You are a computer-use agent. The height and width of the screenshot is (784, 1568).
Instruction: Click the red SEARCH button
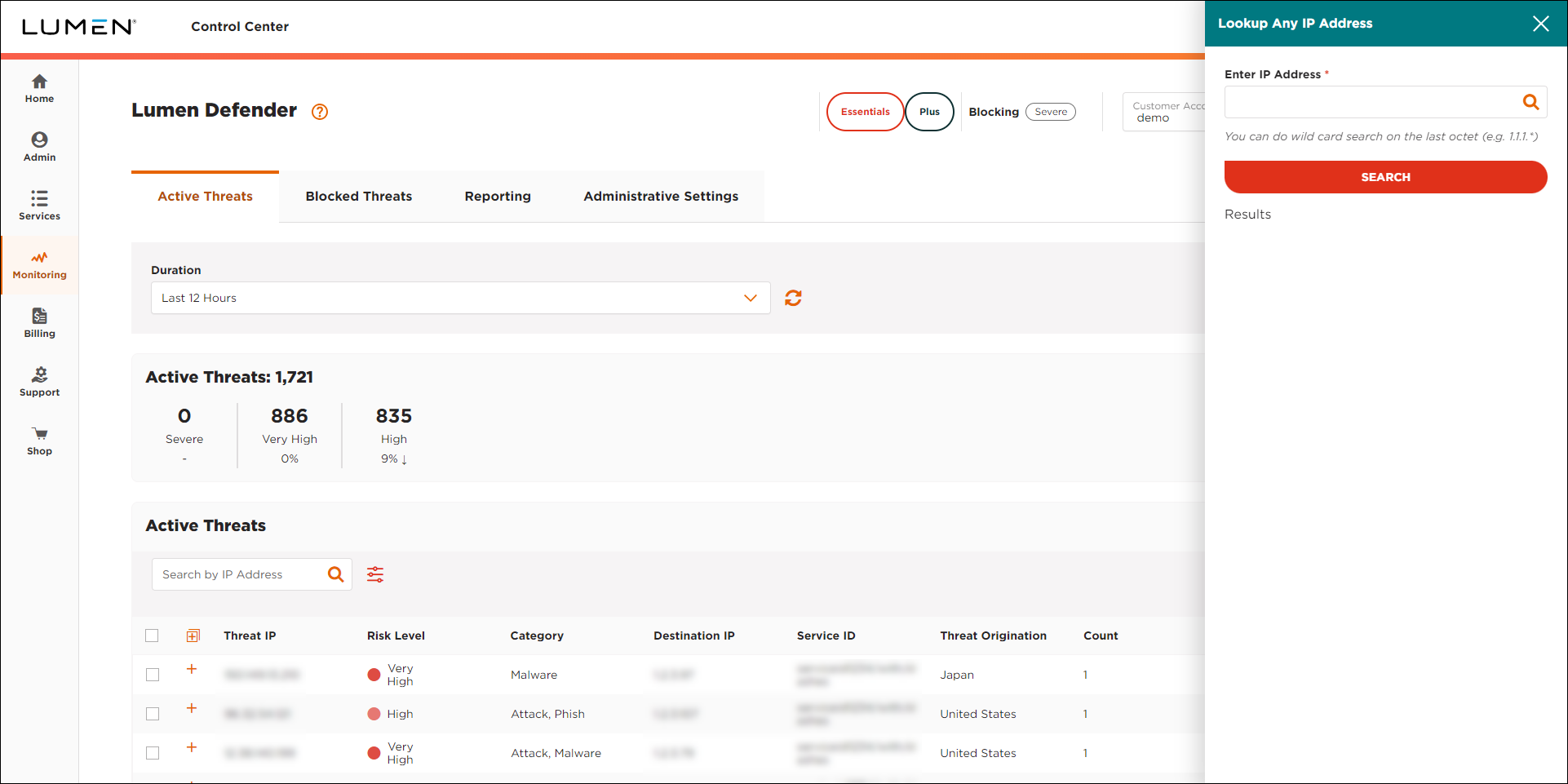click(x=1385, y=177)
